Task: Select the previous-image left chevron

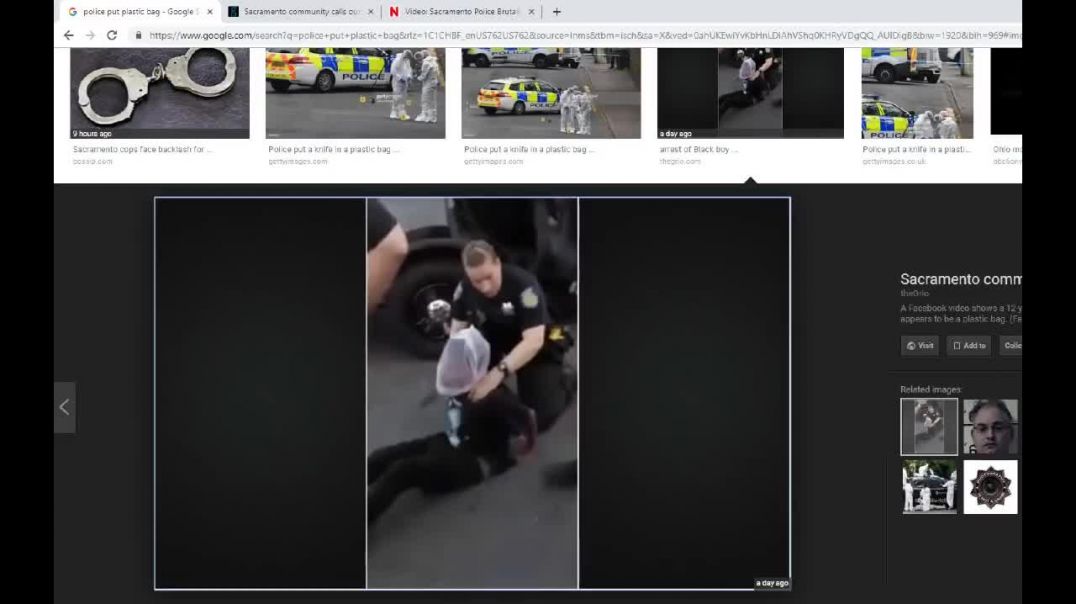Action: click(64, 407)
